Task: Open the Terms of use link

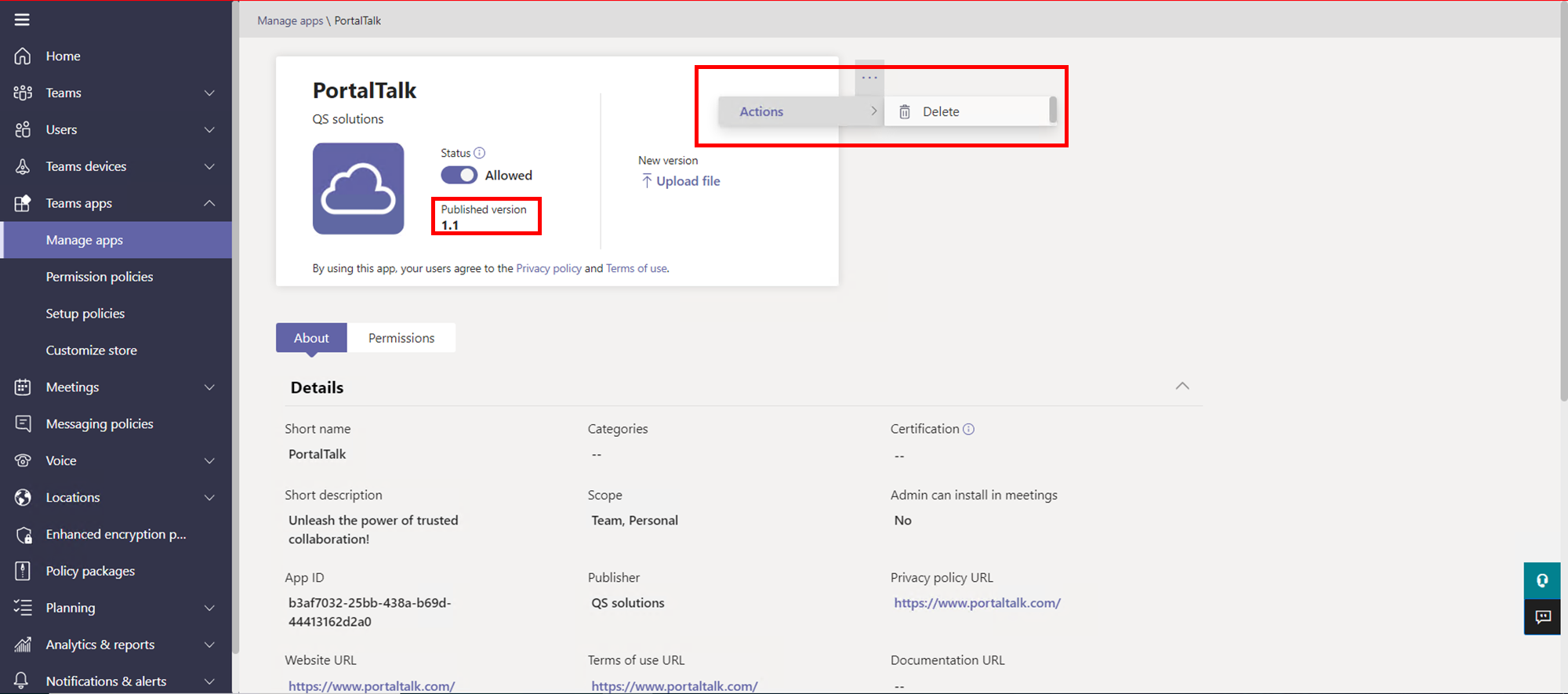Action: pyautogui.click(x=637, y=268)
